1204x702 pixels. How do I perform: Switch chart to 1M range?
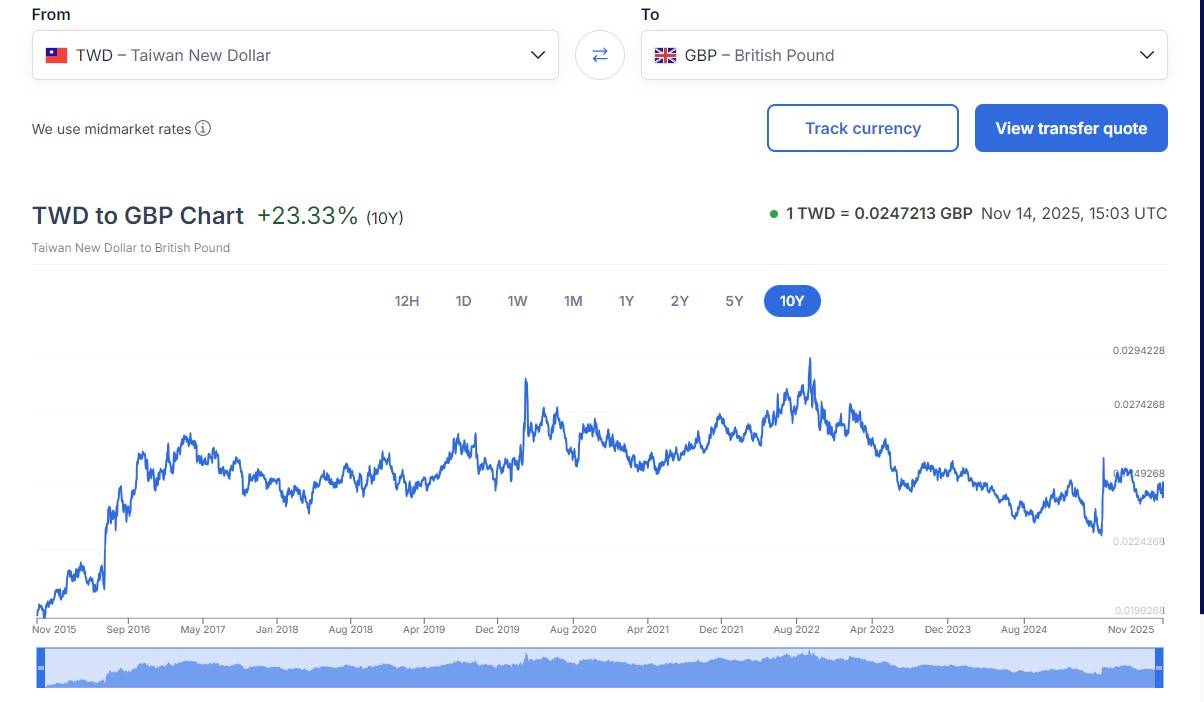573,301
